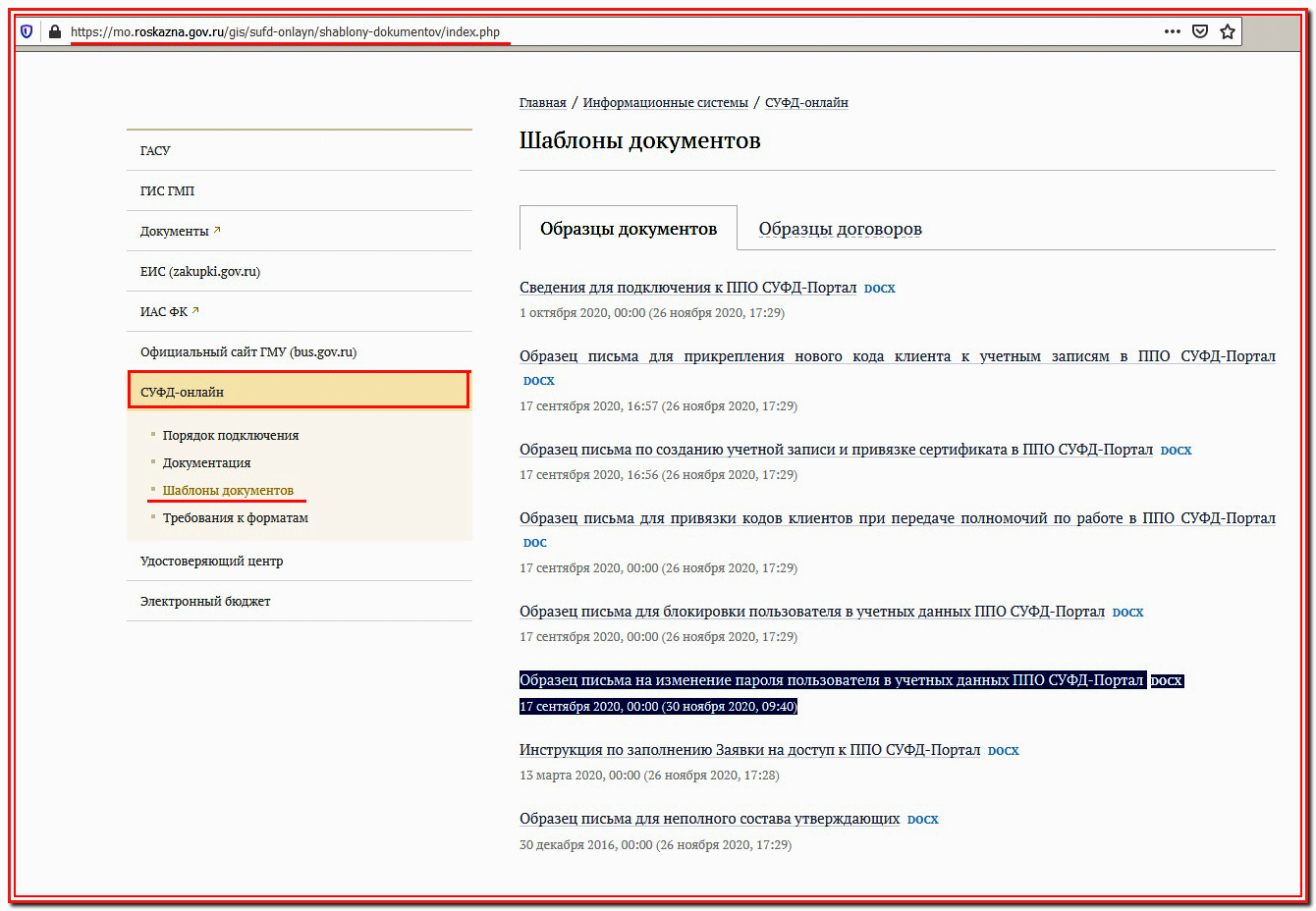The height and width of the screenshot is (911, 1316).
Task: Click DOCX label after неполного состава утверждающих
Action: coord(923,820)
